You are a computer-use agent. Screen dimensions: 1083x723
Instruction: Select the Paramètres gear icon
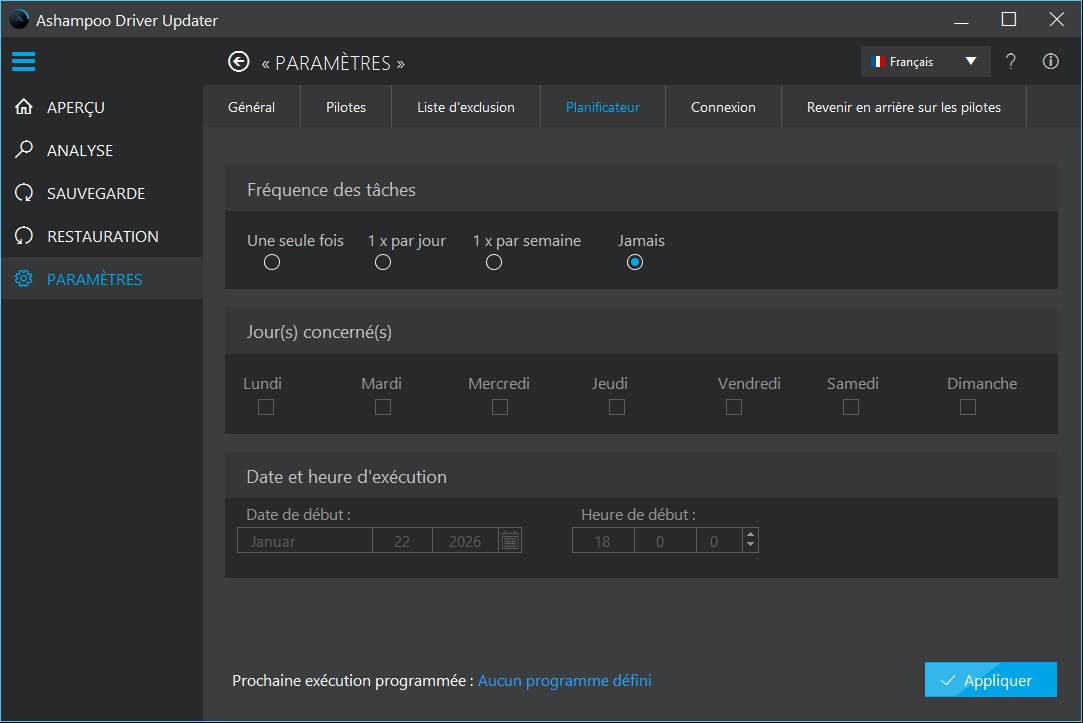point(23,279)
